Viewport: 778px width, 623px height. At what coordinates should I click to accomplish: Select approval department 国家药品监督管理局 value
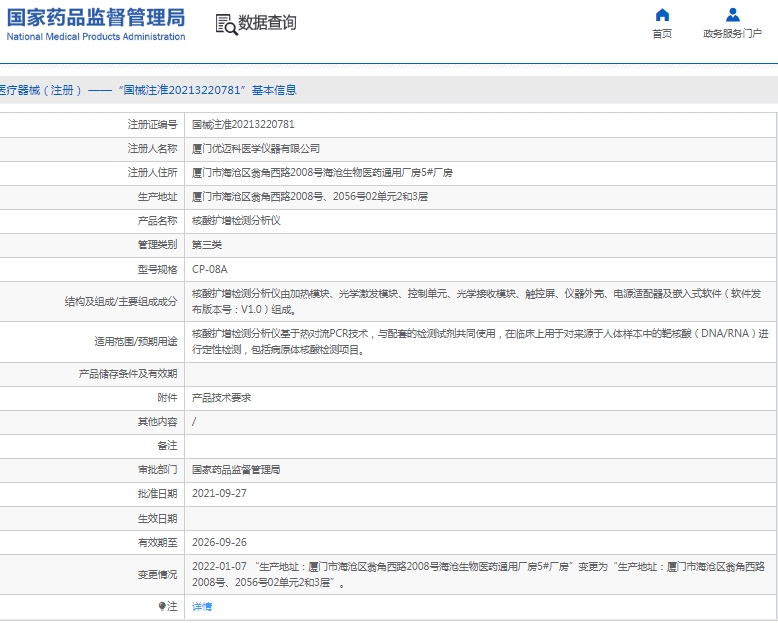click(x=236, y=470)
